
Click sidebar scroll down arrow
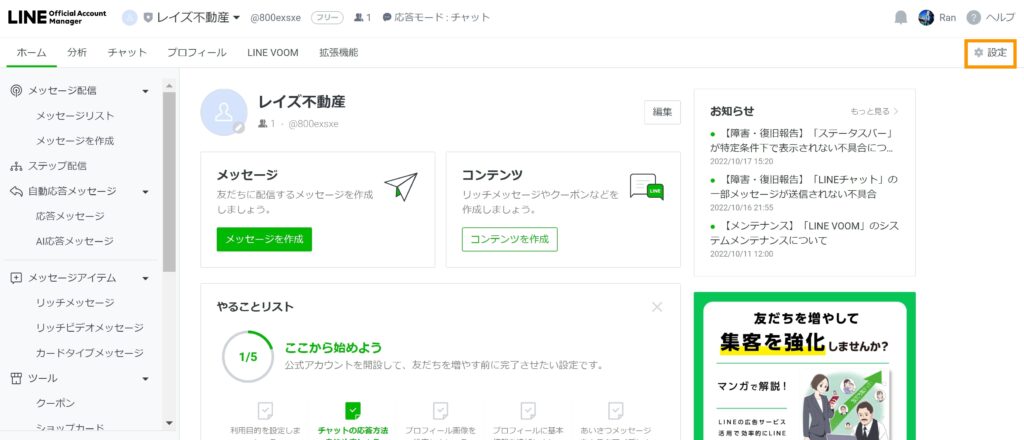pyautogui.click(x=169, y=422)
